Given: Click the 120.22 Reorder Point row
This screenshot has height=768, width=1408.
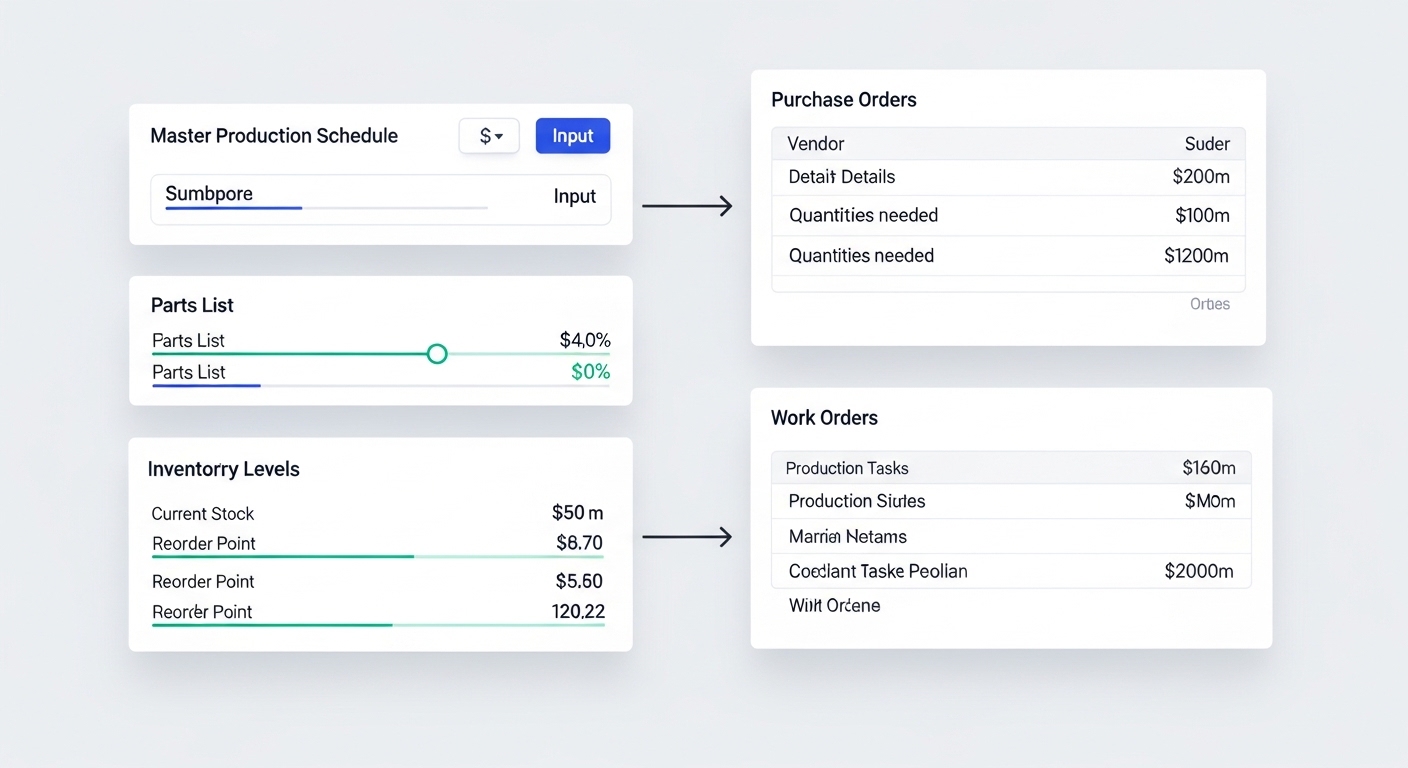Looking at the screenshot, I should click(377, 612).
